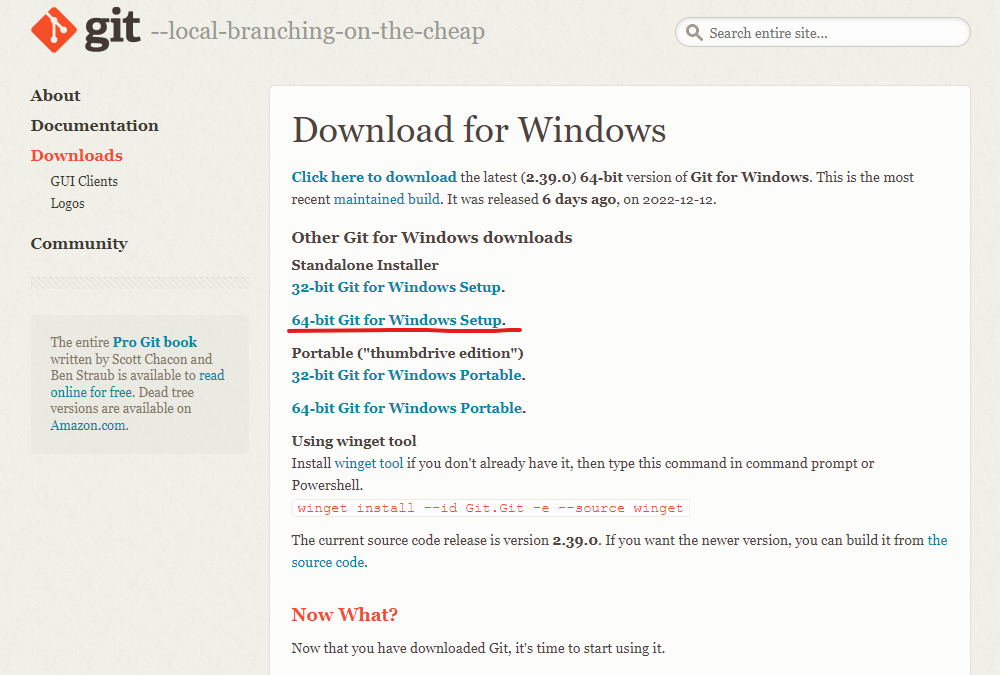Open the maintained build link

[x=387, y=199]
